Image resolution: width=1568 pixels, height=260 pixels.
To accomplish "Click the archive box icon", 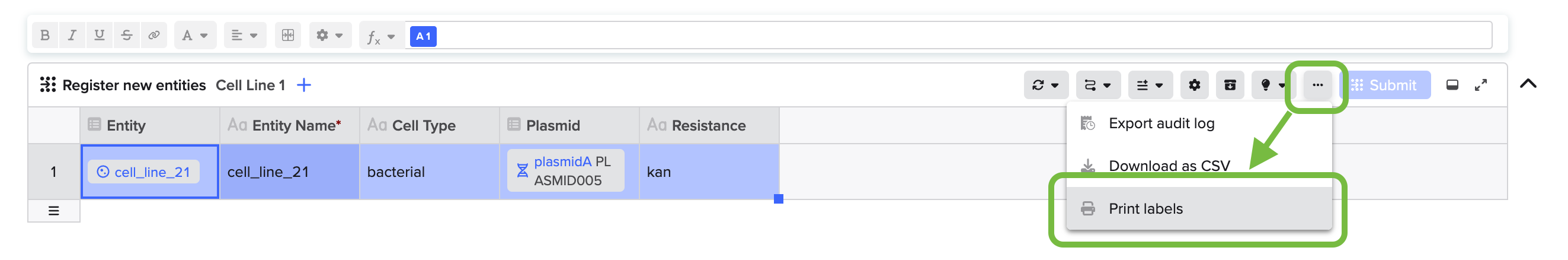I will tap(1230, 85).
